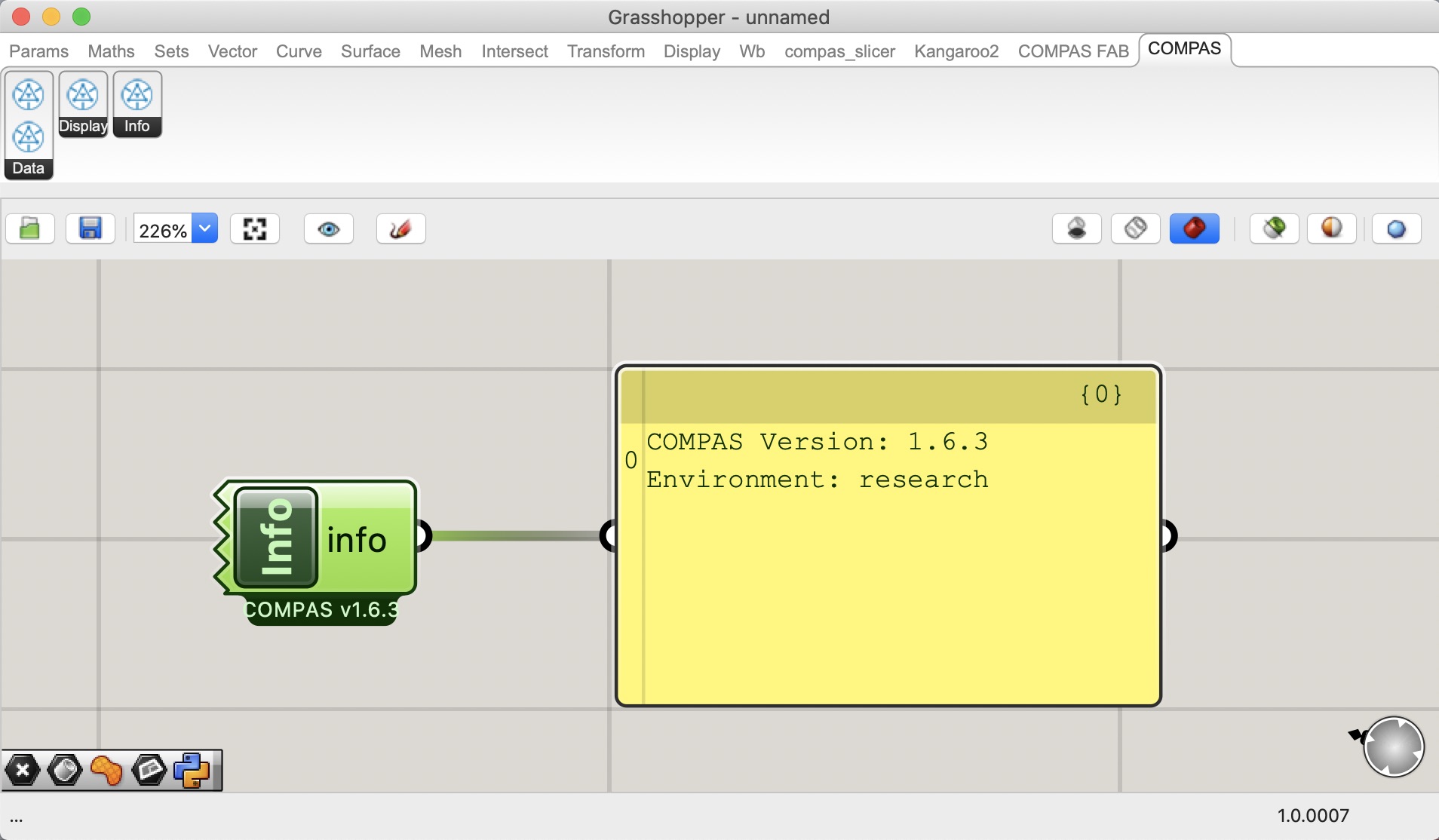Select the COMPAS Data component icon in the ribbon
This screenshot has height=840, width=1439.
pos(28,137)
